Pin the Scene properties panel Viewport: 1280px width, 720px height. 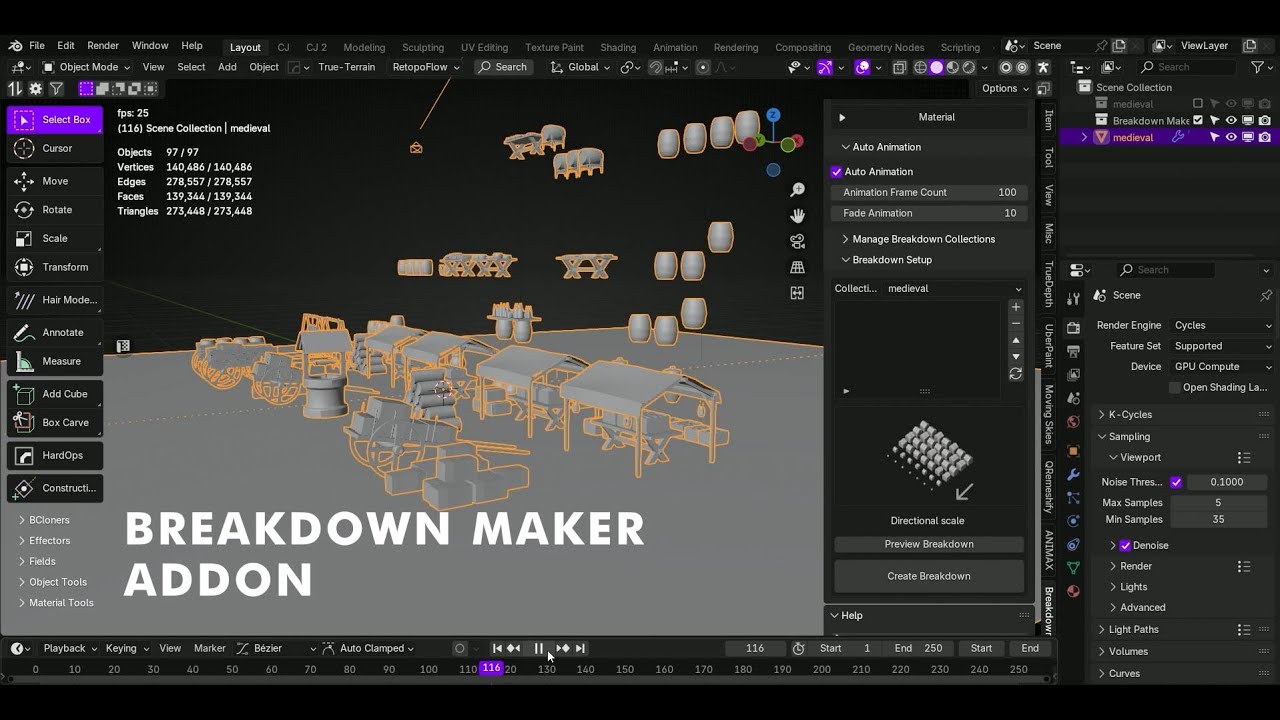click(1265, 295)
